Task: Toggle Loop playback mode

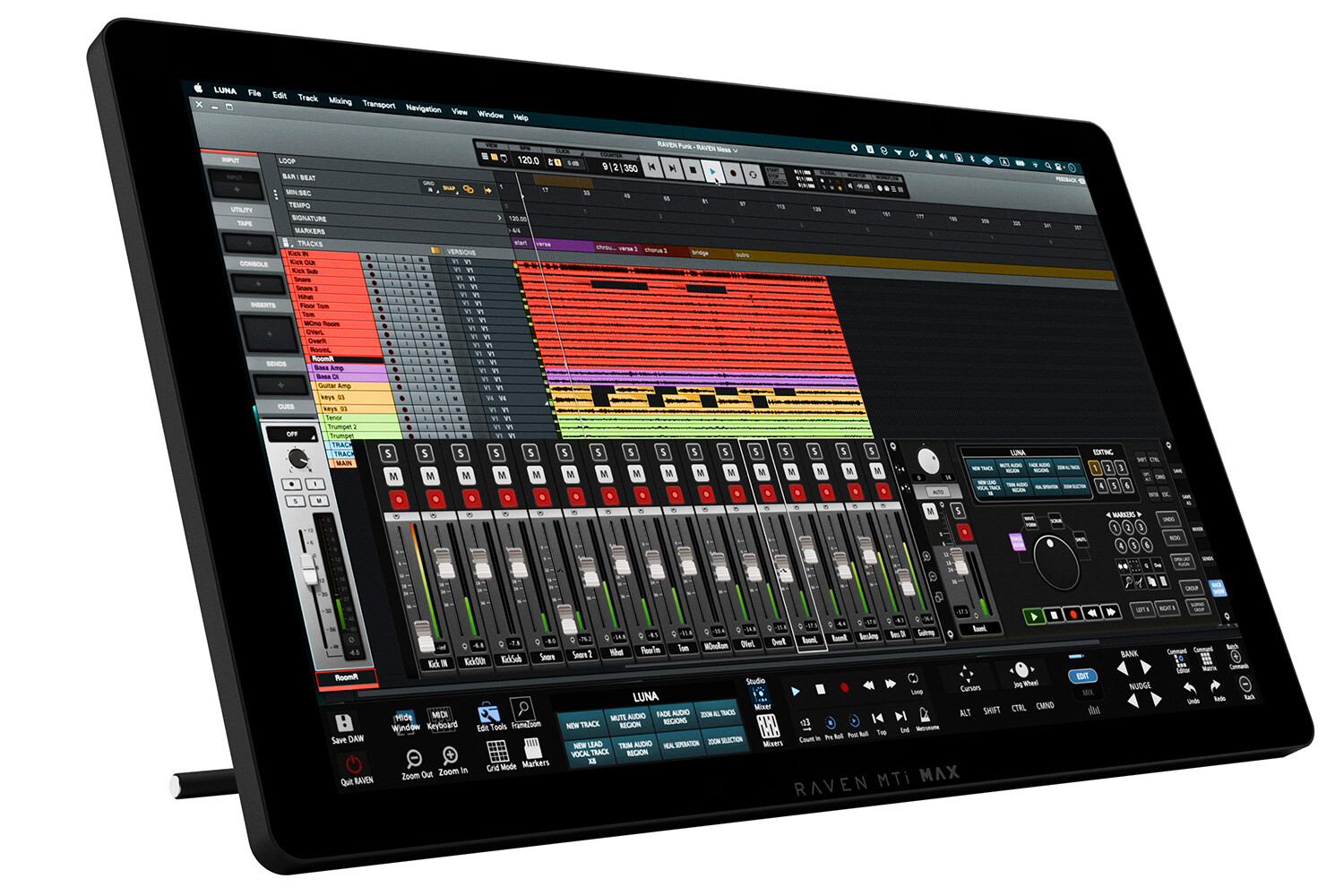Action: coord(913,678)
